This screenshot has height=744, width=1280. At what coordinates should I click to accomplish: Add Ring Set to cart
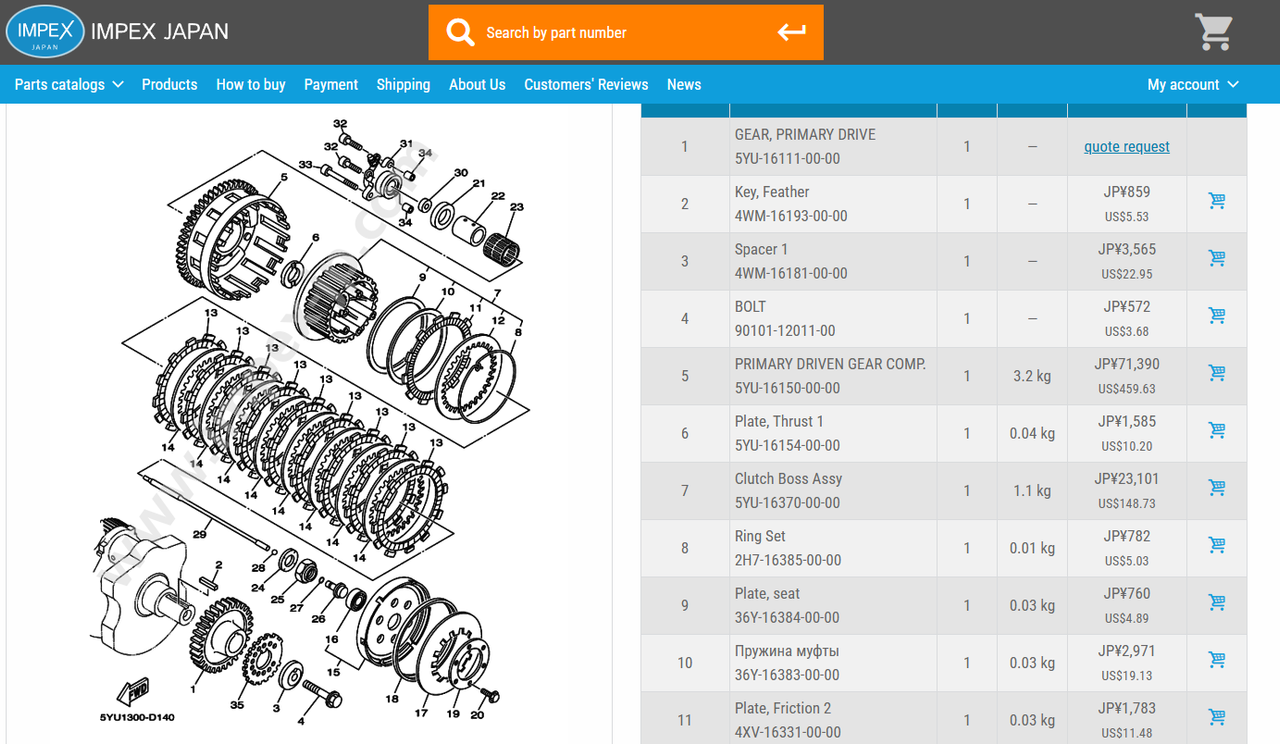pos(1217,545)
